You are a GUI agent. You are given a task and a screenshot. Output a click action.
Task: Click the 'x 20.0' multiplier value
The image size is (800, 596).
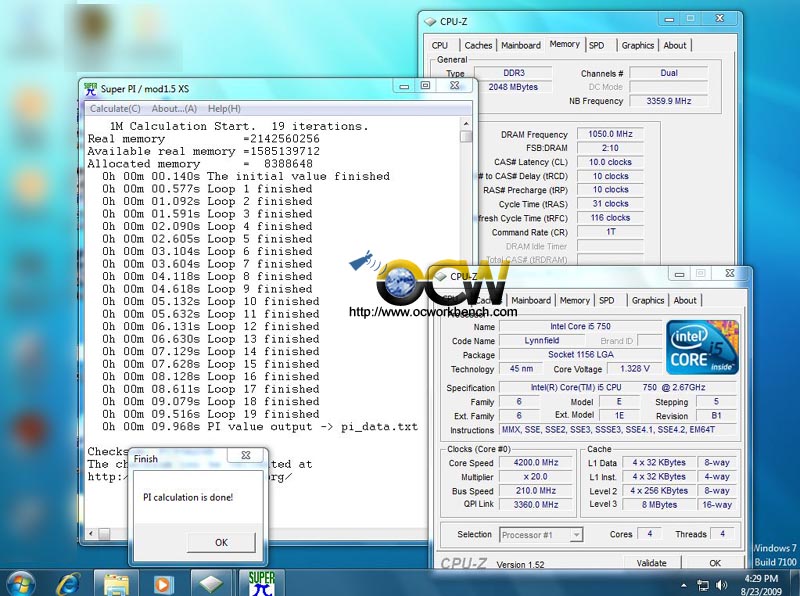point(536,477)
